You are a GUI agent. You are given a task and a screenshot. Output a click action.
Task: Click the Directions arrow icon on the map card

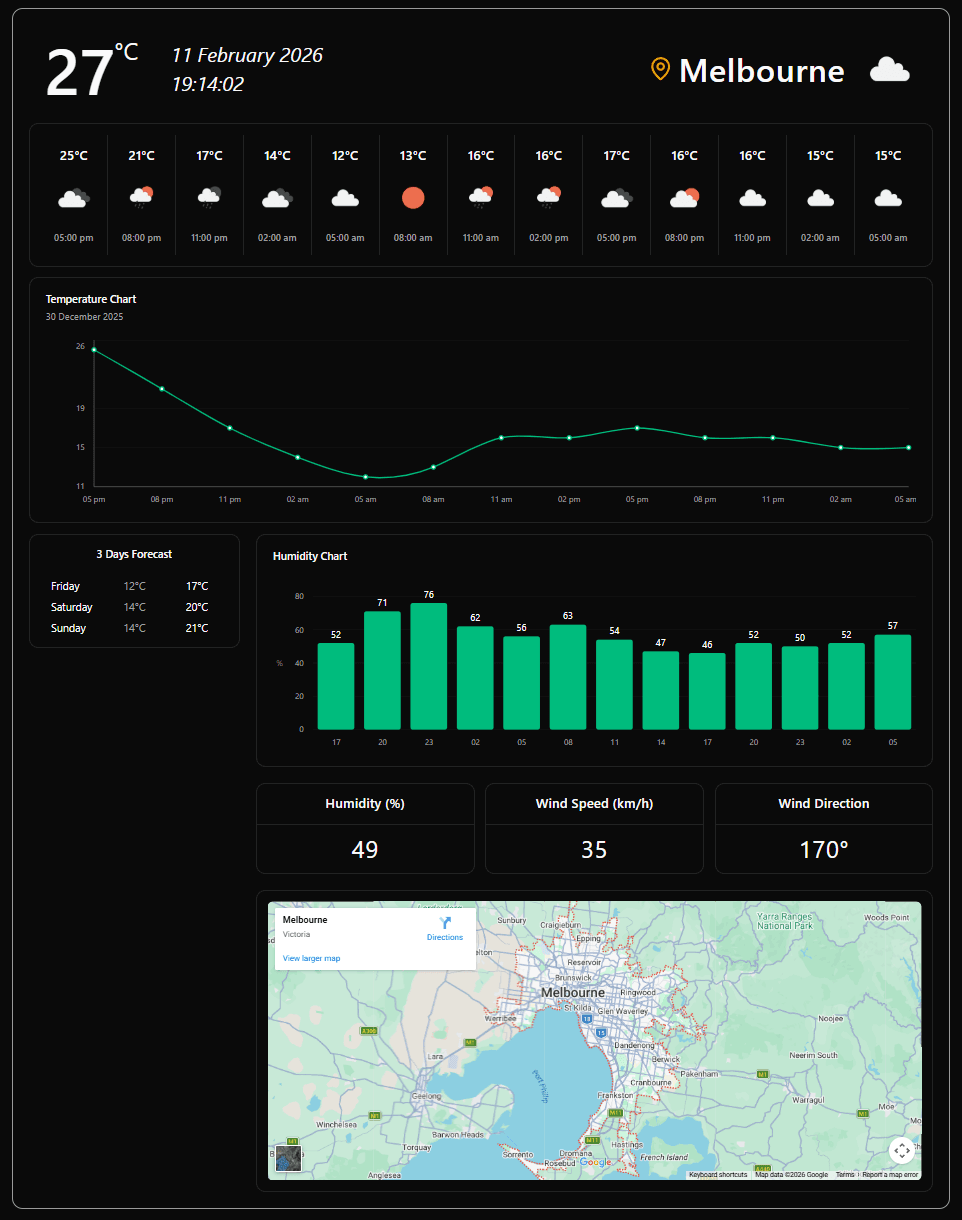444,922
